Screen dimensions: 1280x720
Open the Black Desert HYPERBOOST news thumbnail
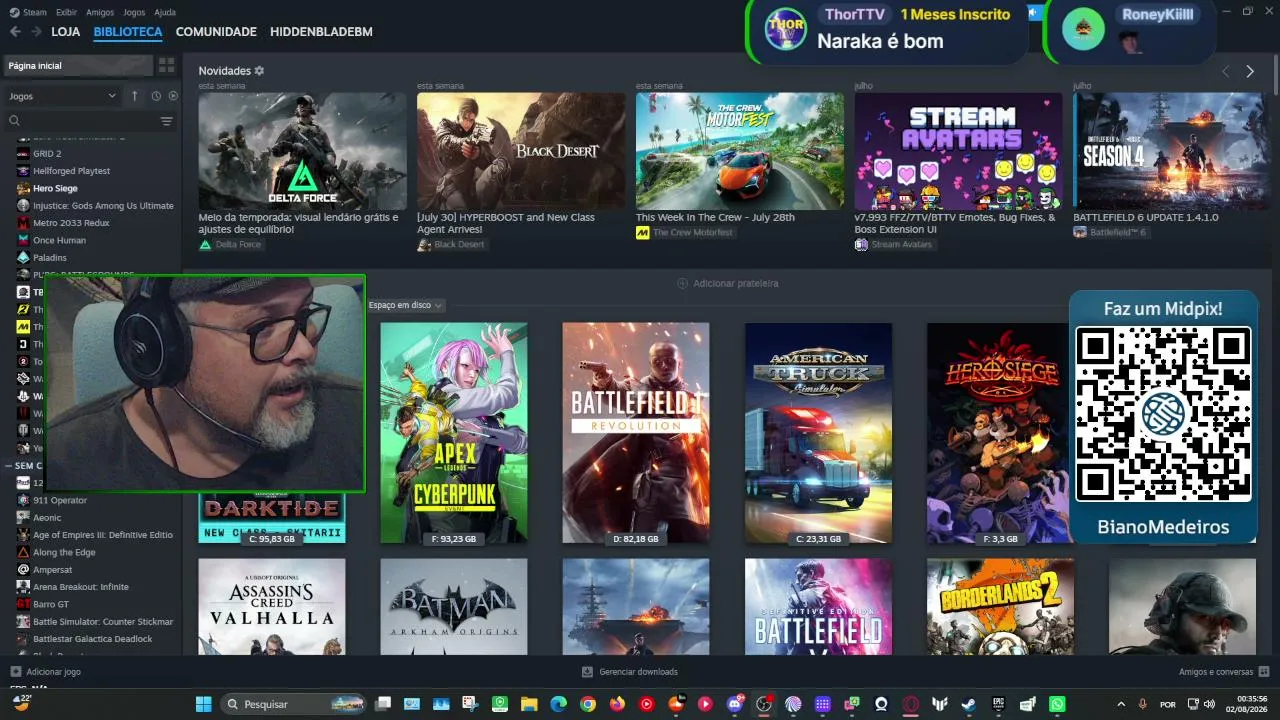pos(521,151)
